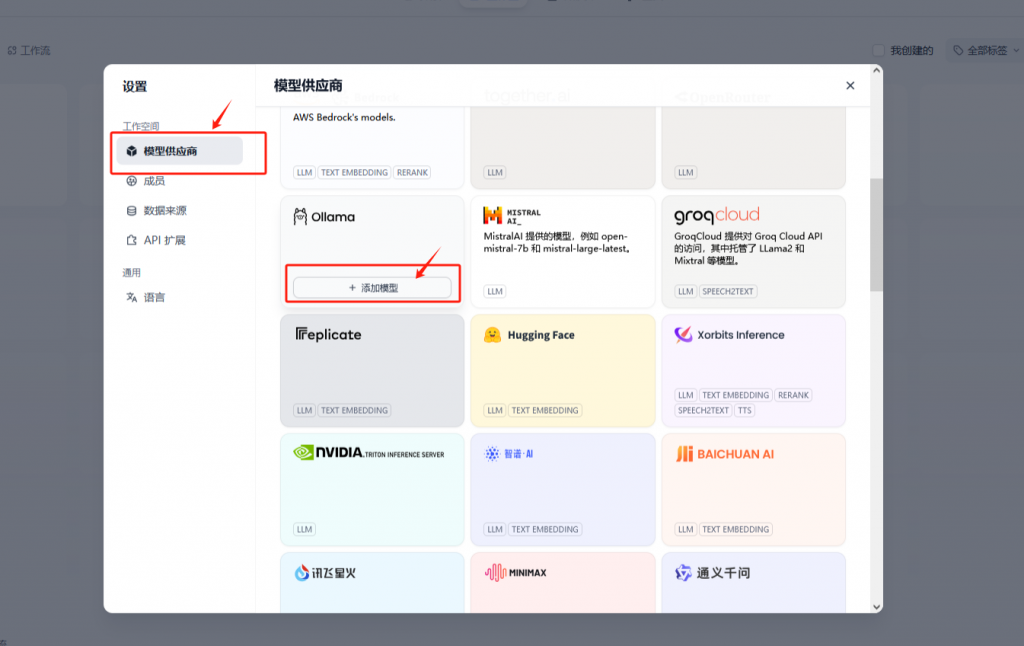Toggle the 我创建的 checkbox
1024x646 pixels.
click(879, 50)
